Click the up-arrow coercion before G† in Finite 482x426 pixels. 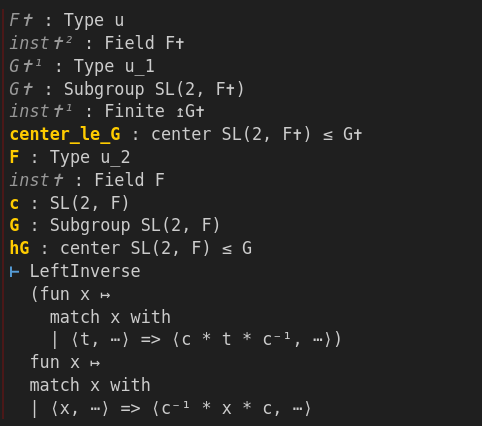click(180, 112)
